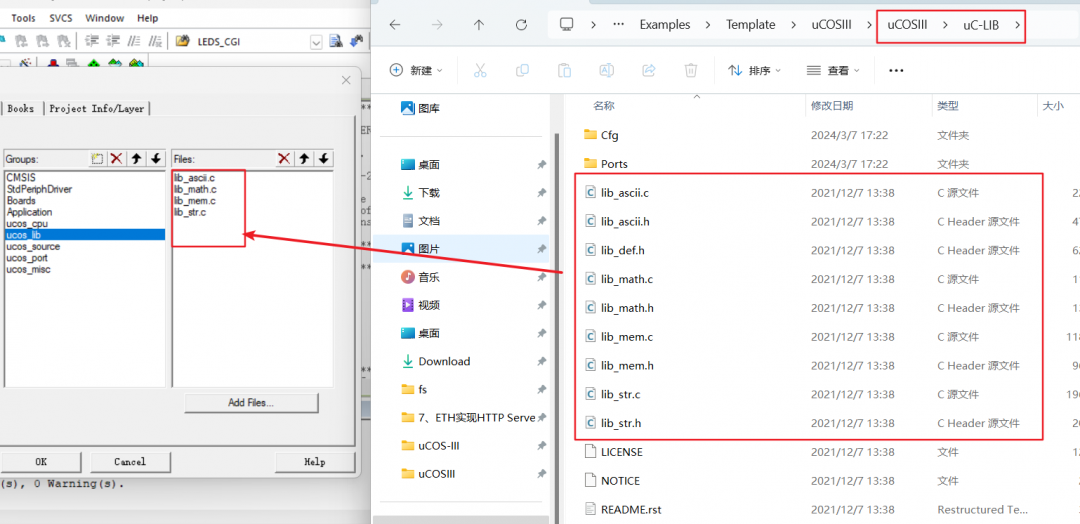Click the unindent selected lines icon in Keil toolbar
The image size is (1080, 524).
[112, 41]
